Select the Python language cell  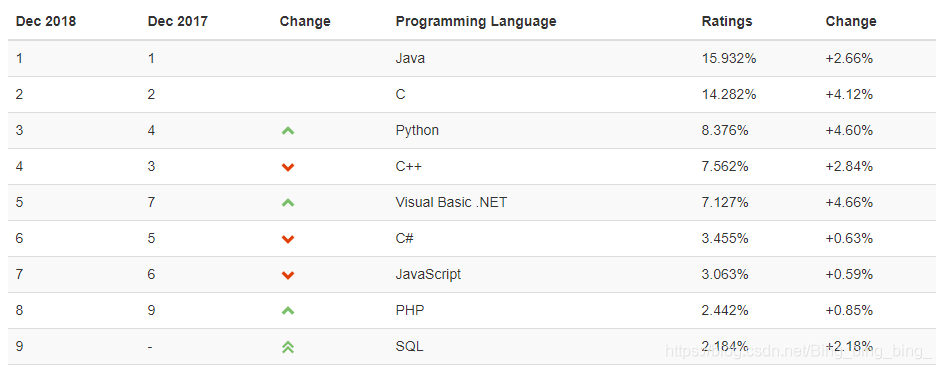coord(417,130)
